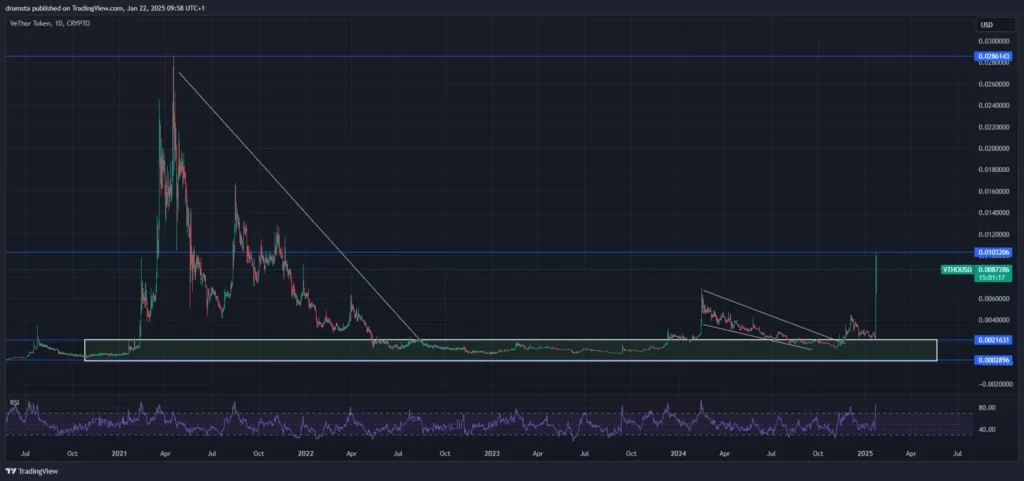Viewport: 1024px width, 481px height.
Task: Click the green VTHOUSD current price tag
Action: (x=957, y=270)
